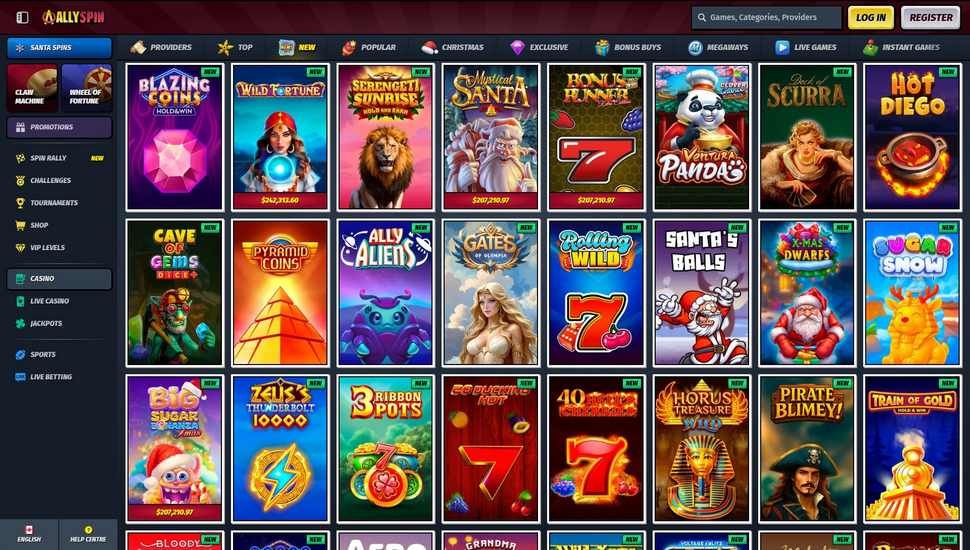Collapse the sidebar with the panel icon
The height and width of the screenshot is (550, 970).
coord(22,17)
